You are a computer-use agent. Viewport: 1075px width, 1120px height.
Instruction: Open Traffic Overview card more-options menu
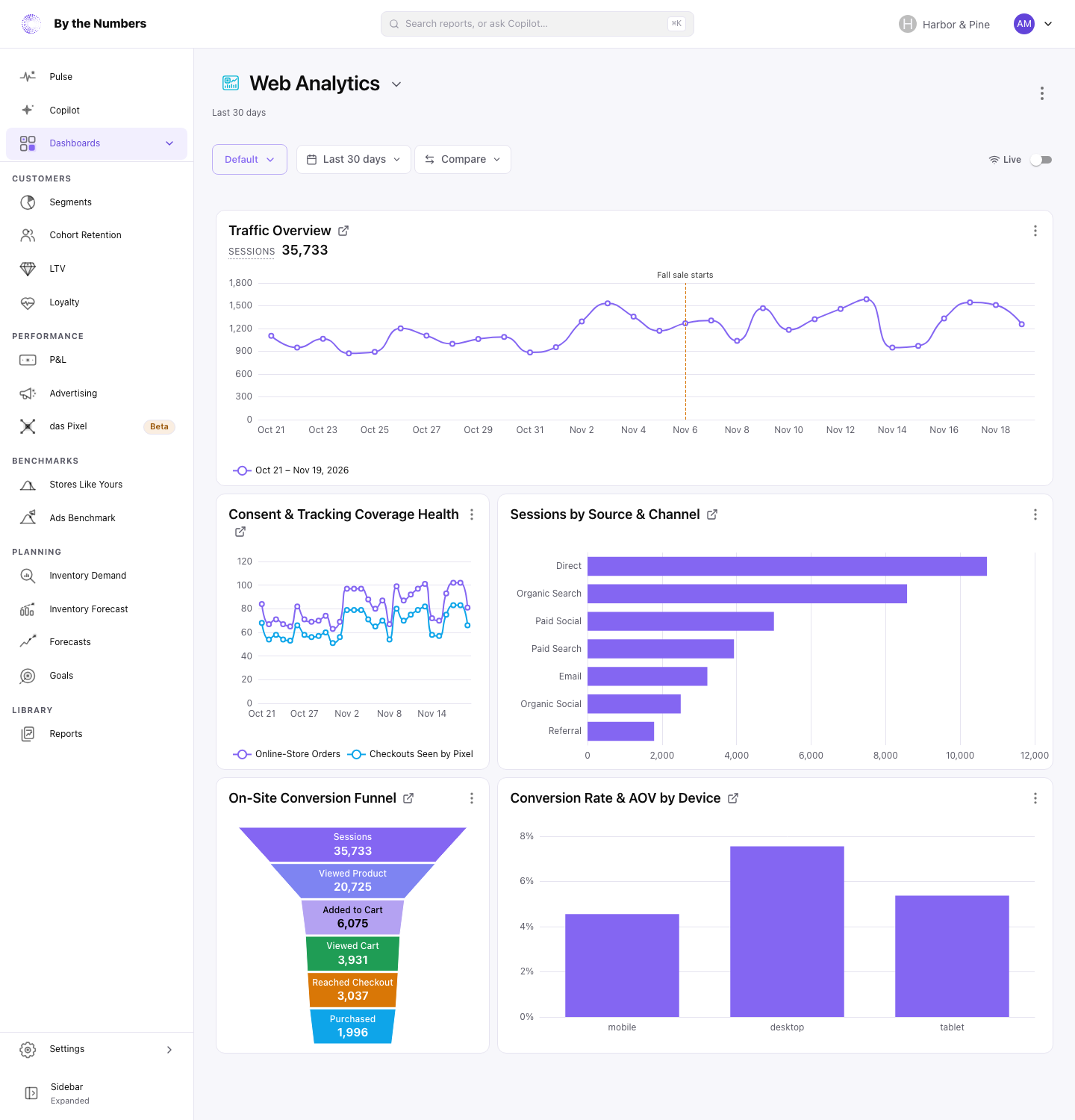click(1035, 231)
